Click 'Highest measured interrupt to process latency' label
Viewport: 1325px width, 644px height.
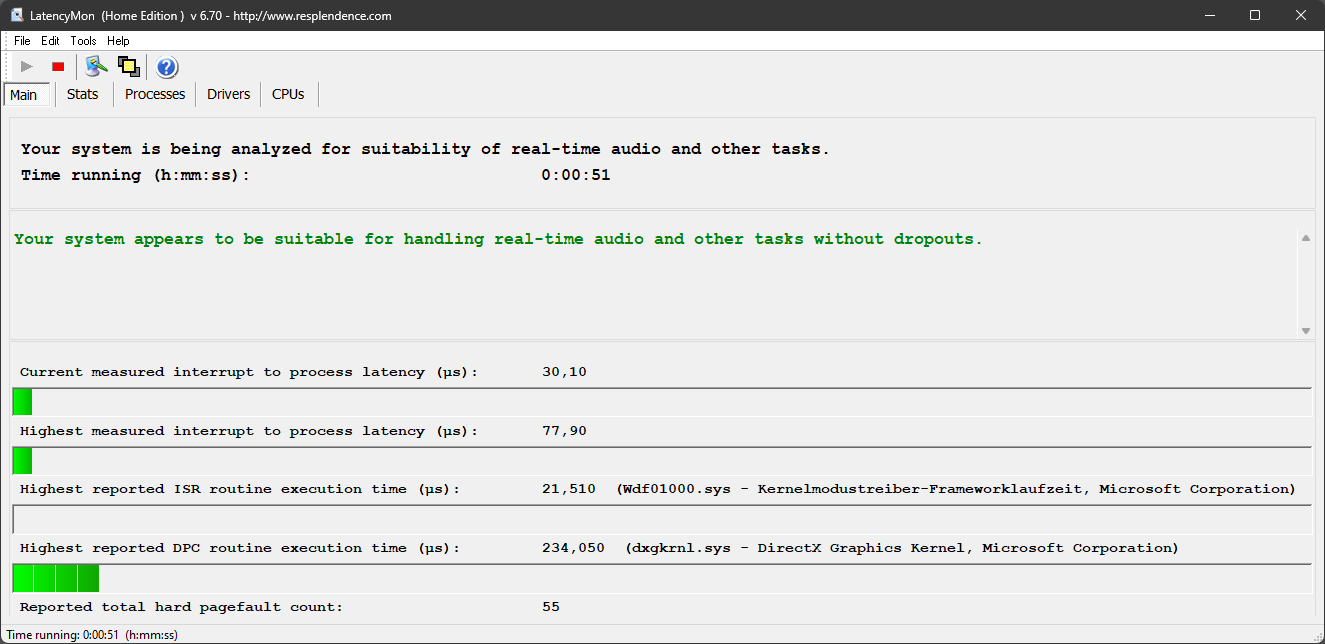(249, 431)
